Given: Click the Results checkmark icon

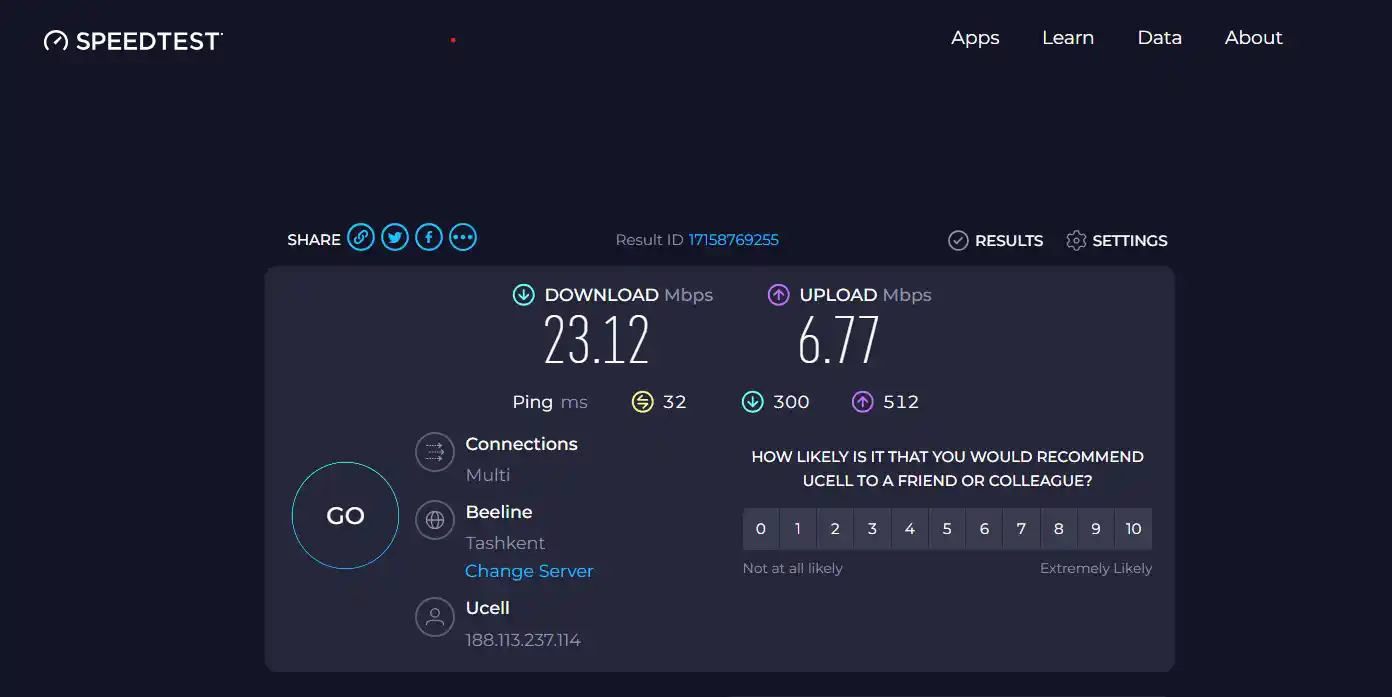Looking at the screenshot, I should click(958, 240).
